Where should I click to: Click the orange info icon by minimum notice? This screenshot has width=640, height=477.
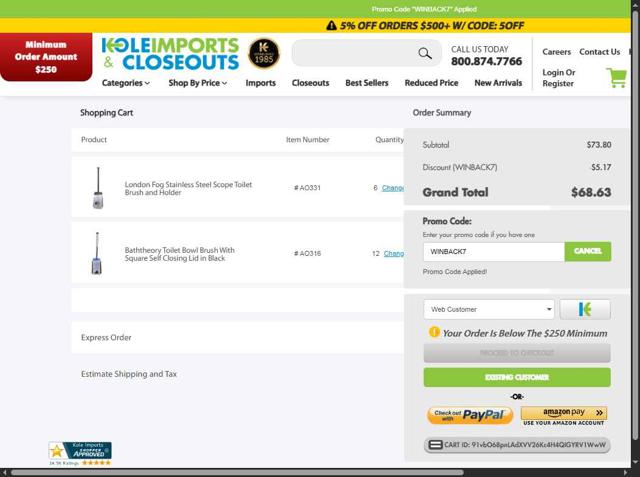pos(434,332)
